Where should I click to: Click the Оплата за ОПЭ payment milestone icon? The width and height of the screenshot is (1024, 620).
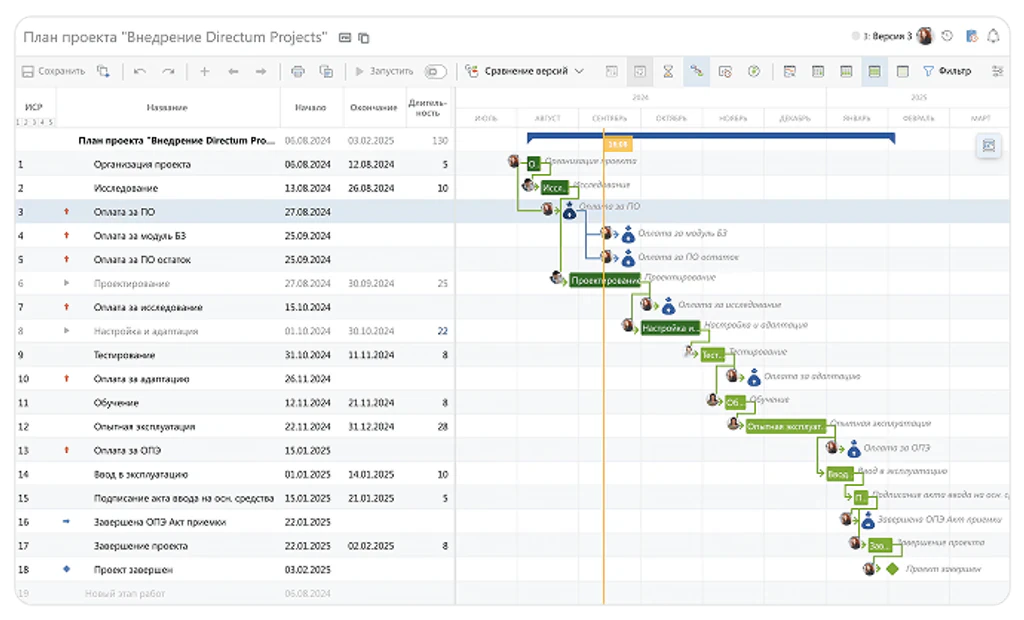[854, 449]
